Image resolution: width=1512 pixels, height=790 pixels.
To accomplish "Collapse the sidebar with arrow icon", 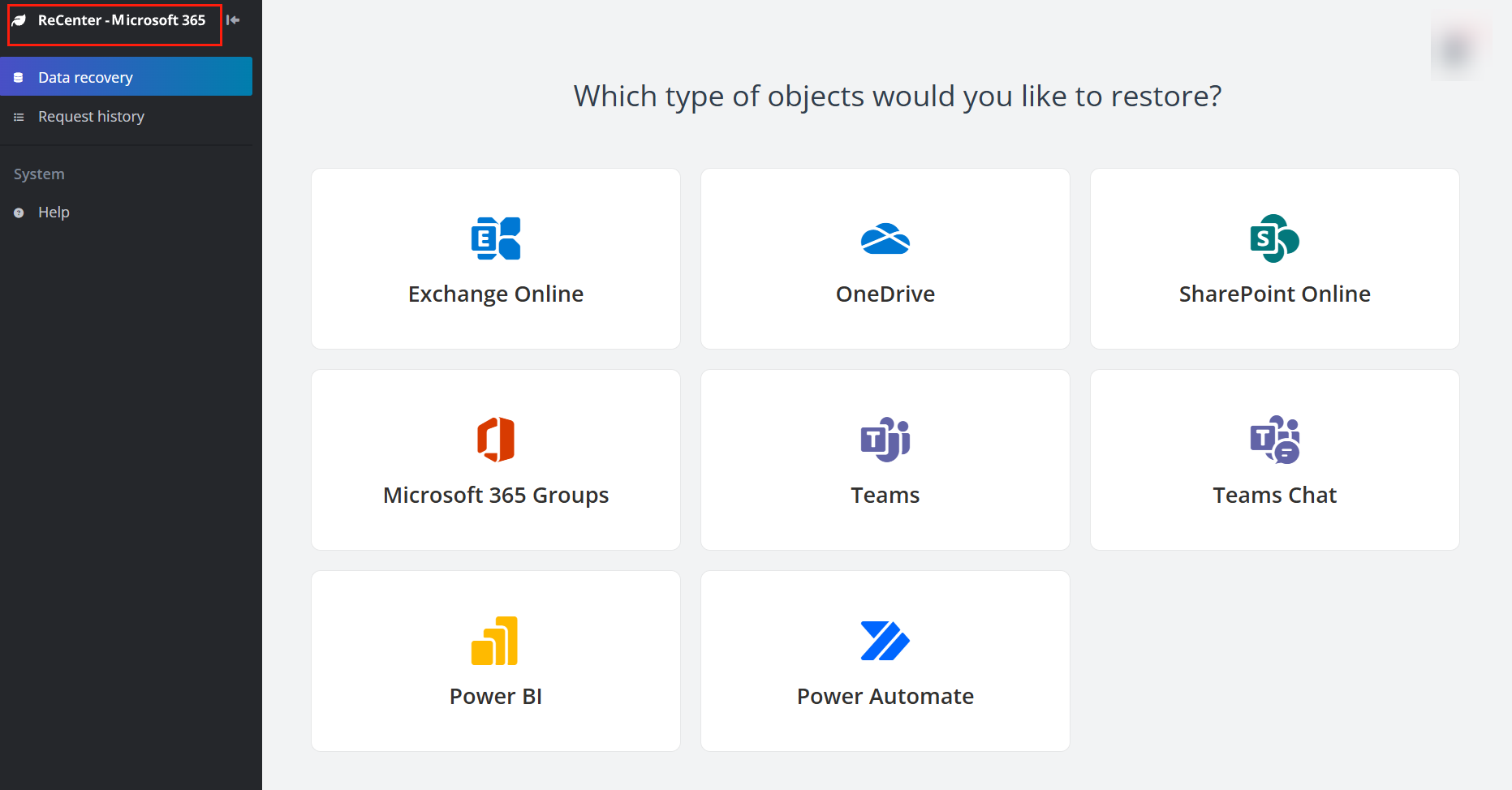I will [234, 20].
